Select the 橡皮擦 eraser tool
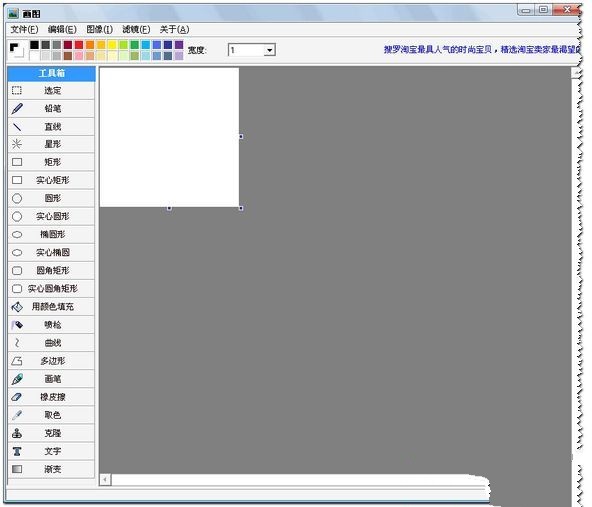Viewport: 592px width, 507px height. 51,397
